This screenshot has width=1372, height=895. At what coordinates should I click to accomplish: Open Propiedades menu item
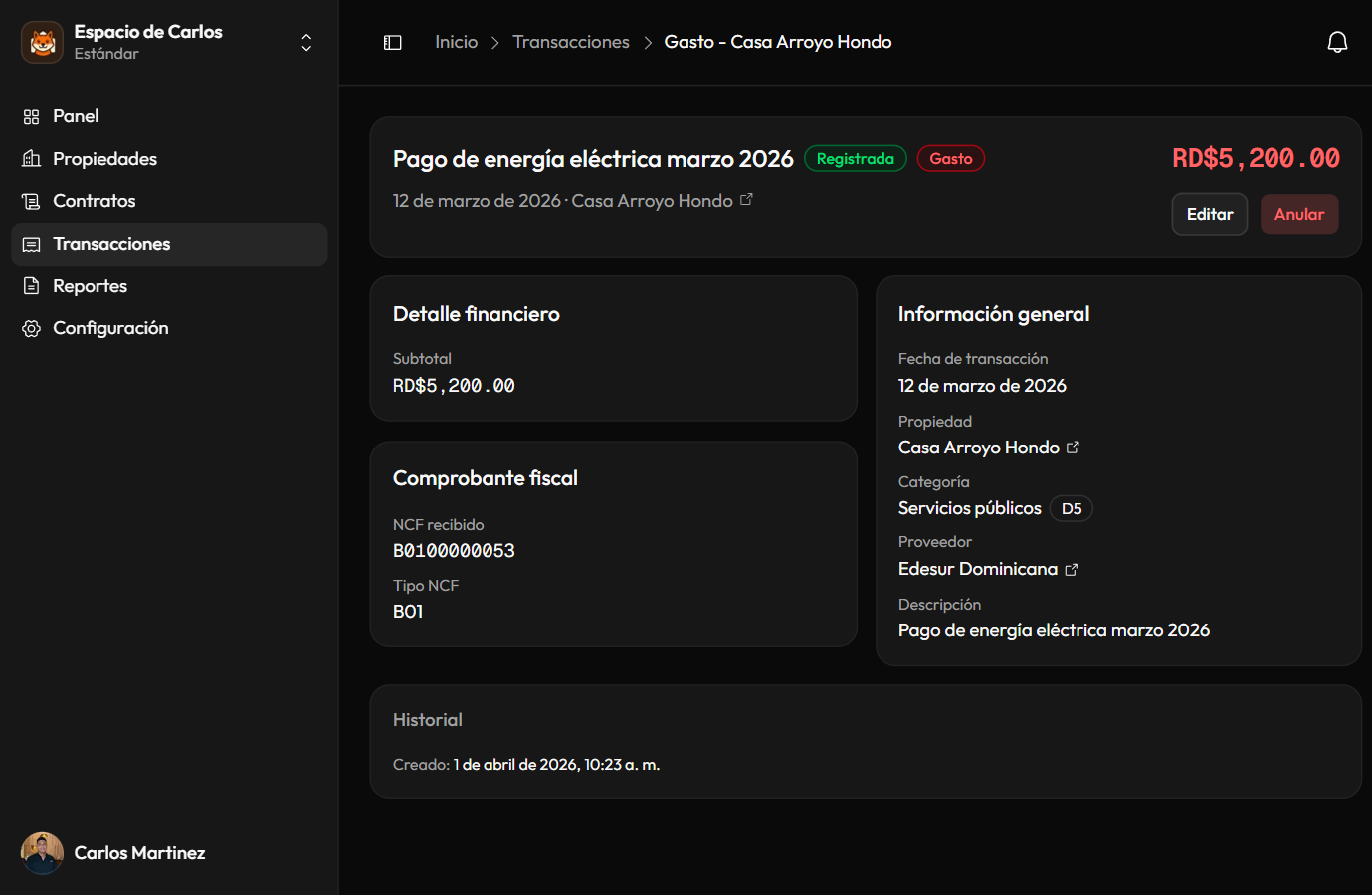169,159
